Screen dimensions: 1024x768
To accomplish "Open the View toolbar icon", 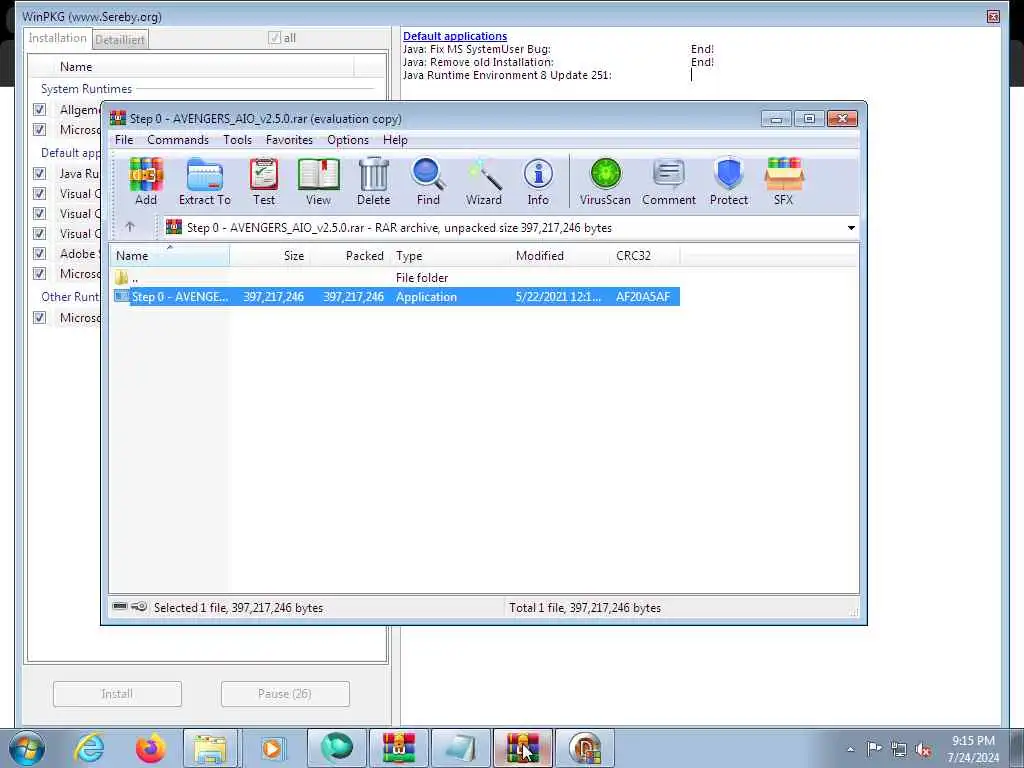I will pyautogui.click(x=318, y=182).
